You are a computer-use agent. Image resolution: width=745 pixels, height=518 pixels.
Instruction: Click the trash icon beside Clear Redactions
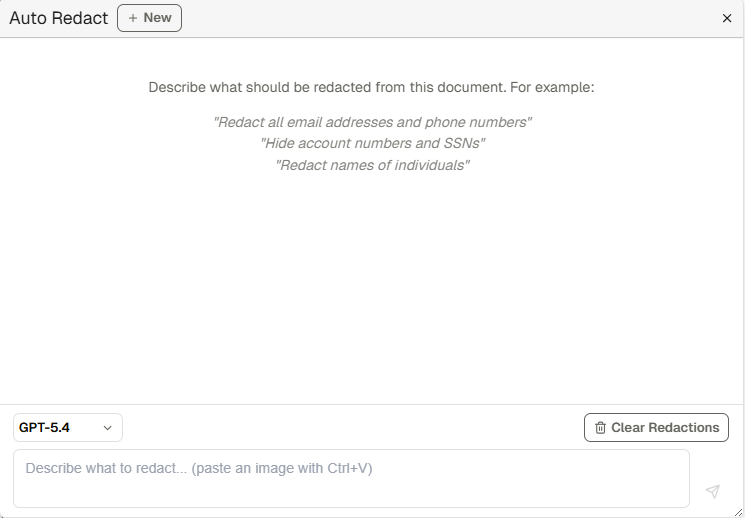click(600, 428)
